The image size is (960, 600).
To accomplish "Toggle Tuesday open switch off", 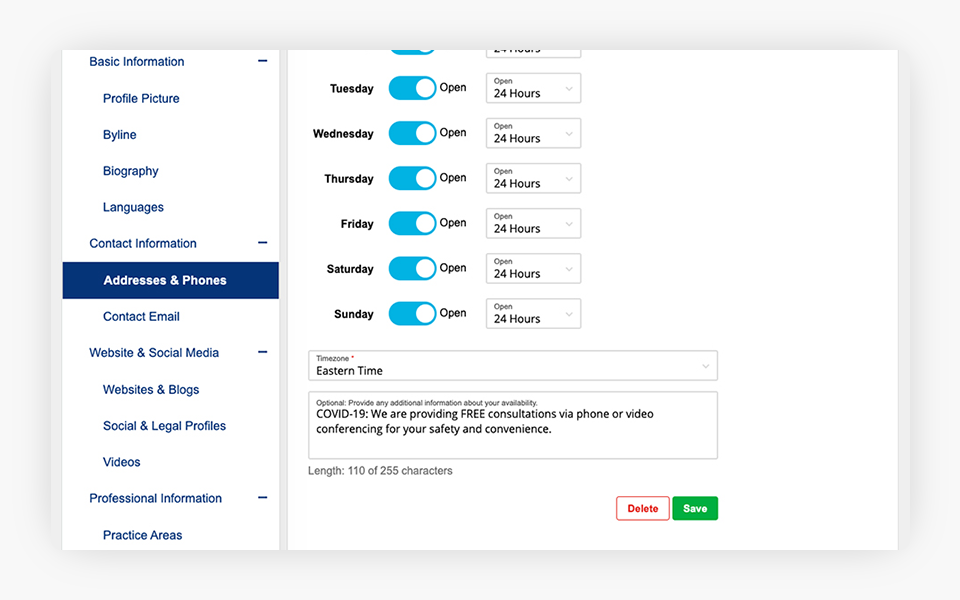I will (x=412, y=88).
